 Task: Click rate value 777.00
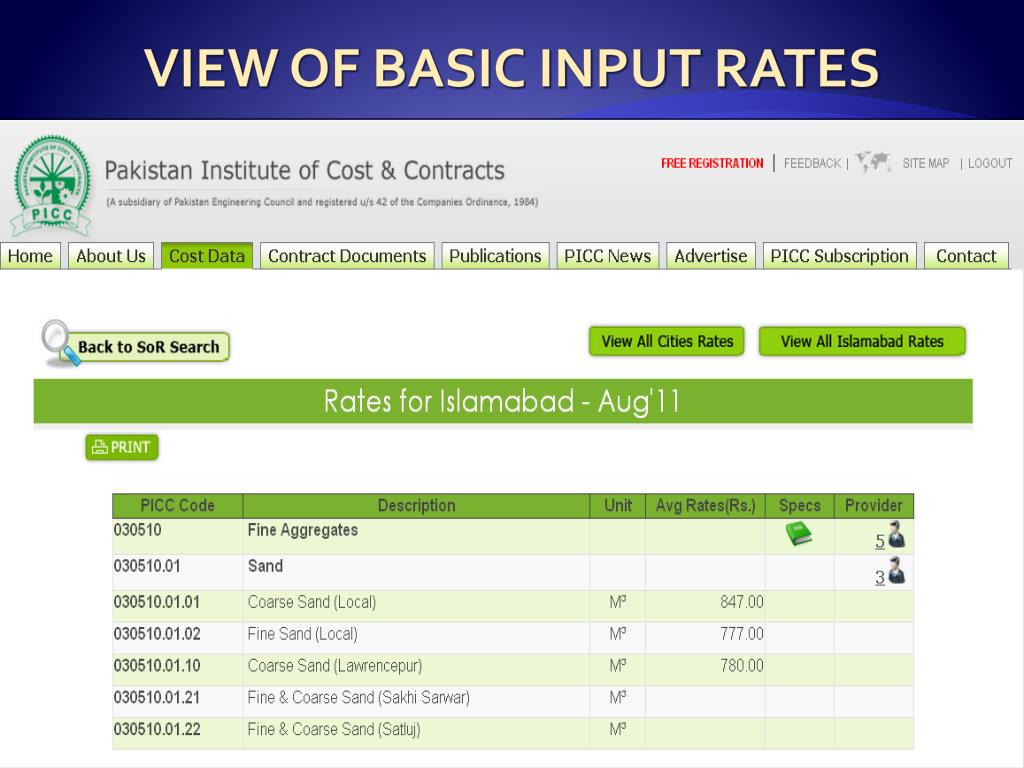tap(741, 634)
